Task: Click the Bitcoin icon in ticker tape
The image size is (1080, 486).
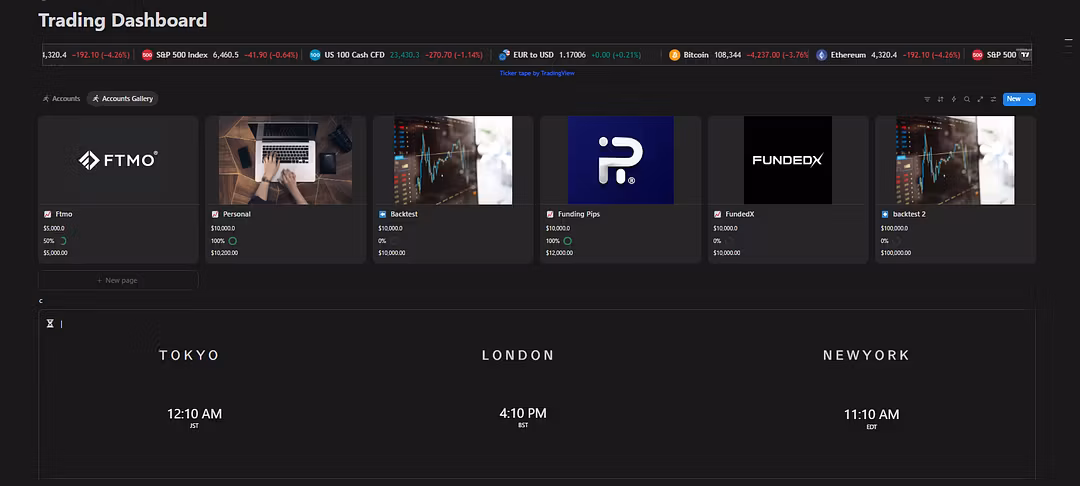Action: (x=675, y=55)
